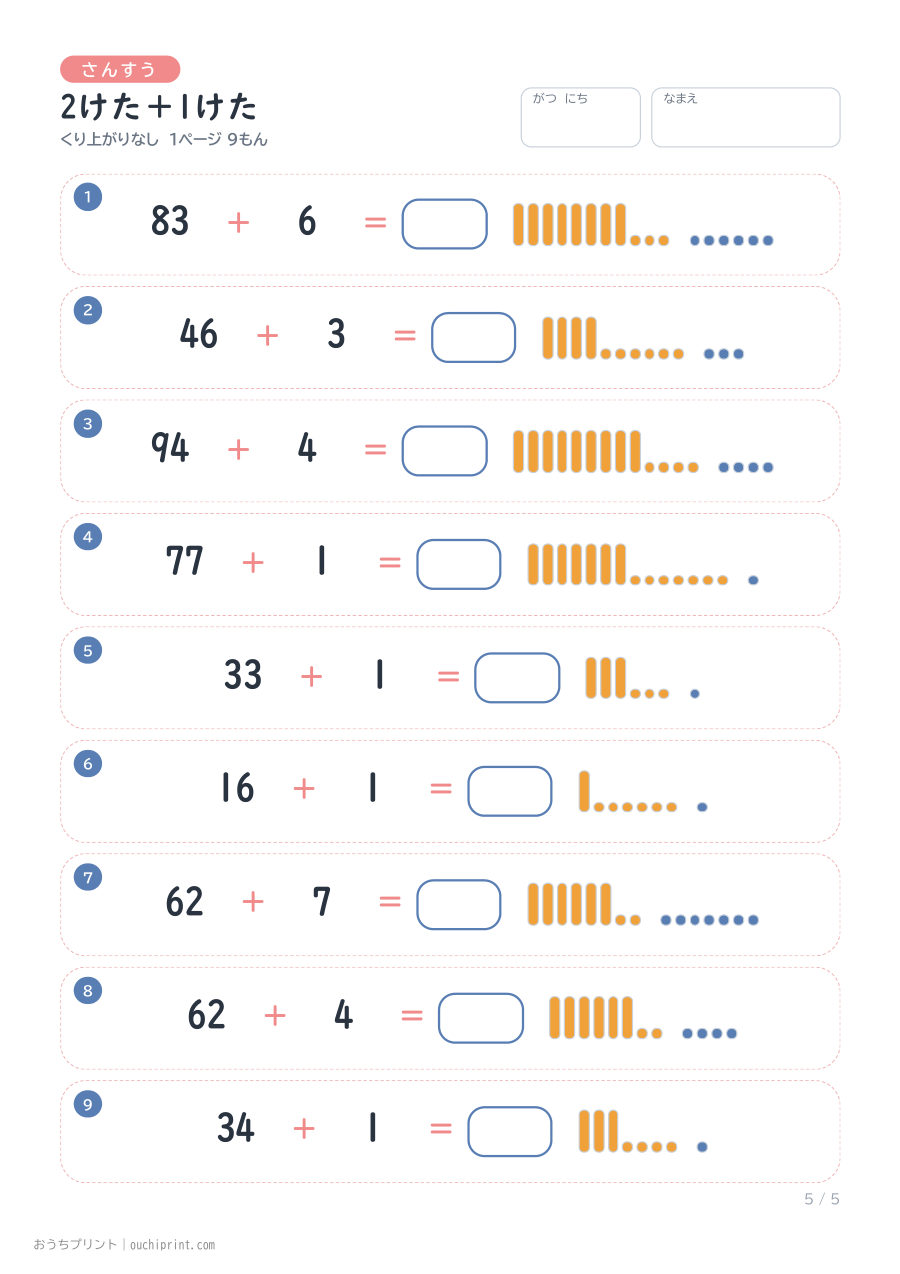Click the がつ にち date field
The height and width of the screenshot is (1274, 900).
tap(581, 117)
